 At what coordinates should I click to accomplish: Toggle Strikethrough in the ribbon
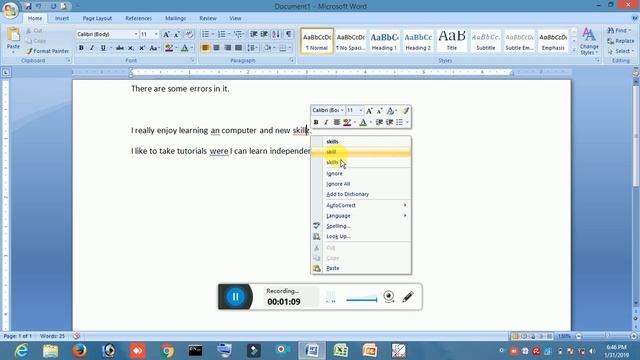coord(120,48)
